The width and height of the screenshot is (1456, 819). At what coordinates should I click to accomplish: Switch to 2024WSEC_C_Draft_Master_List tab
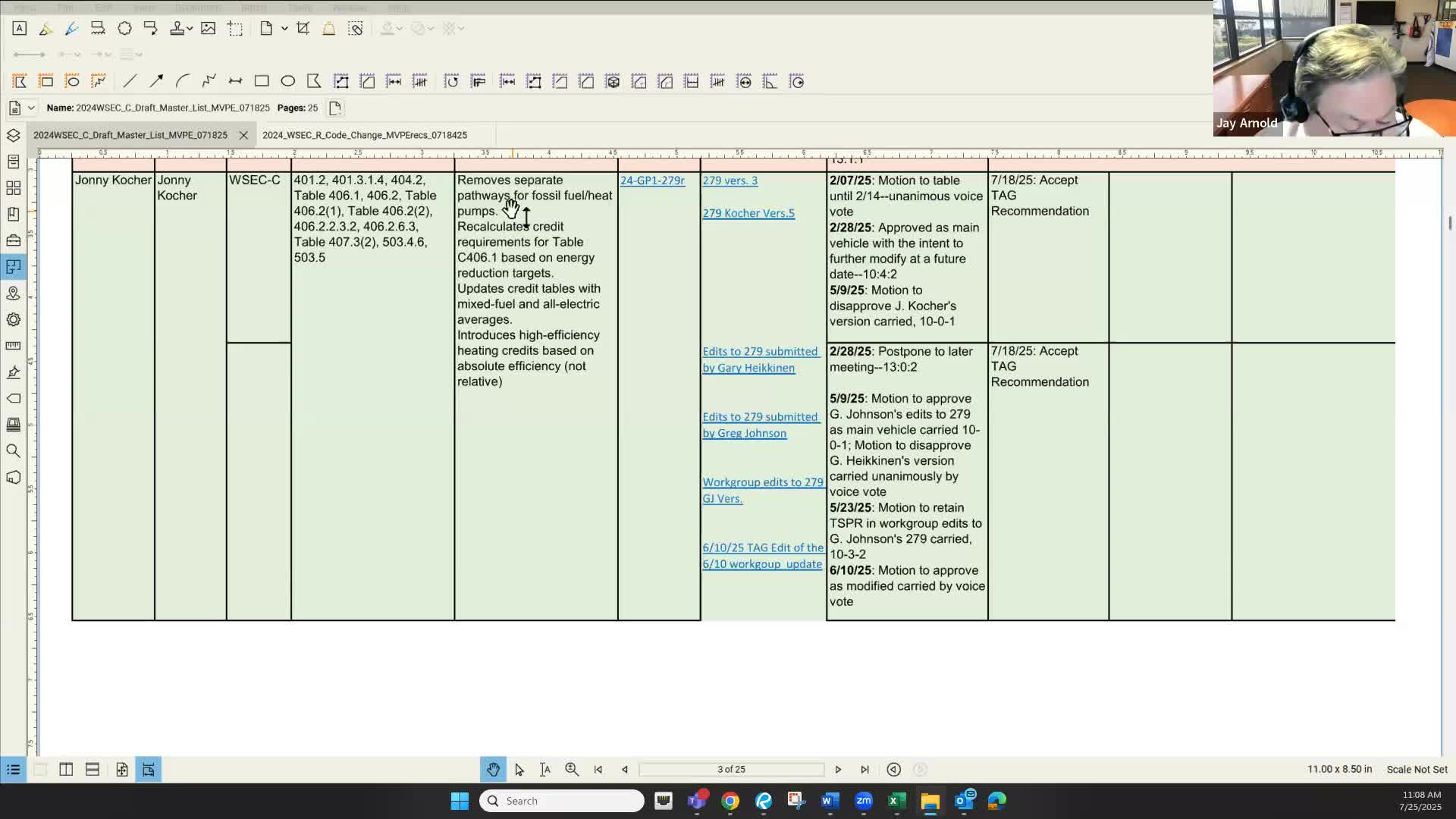click(130, 135)
